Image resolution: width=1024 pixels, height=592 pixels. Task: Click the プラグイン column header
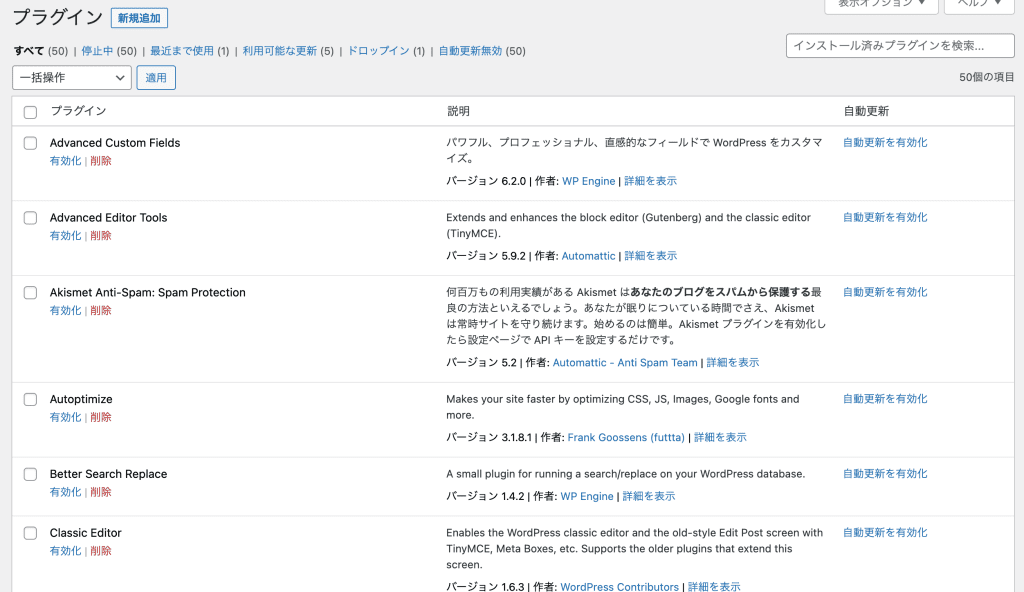(78, 111)
